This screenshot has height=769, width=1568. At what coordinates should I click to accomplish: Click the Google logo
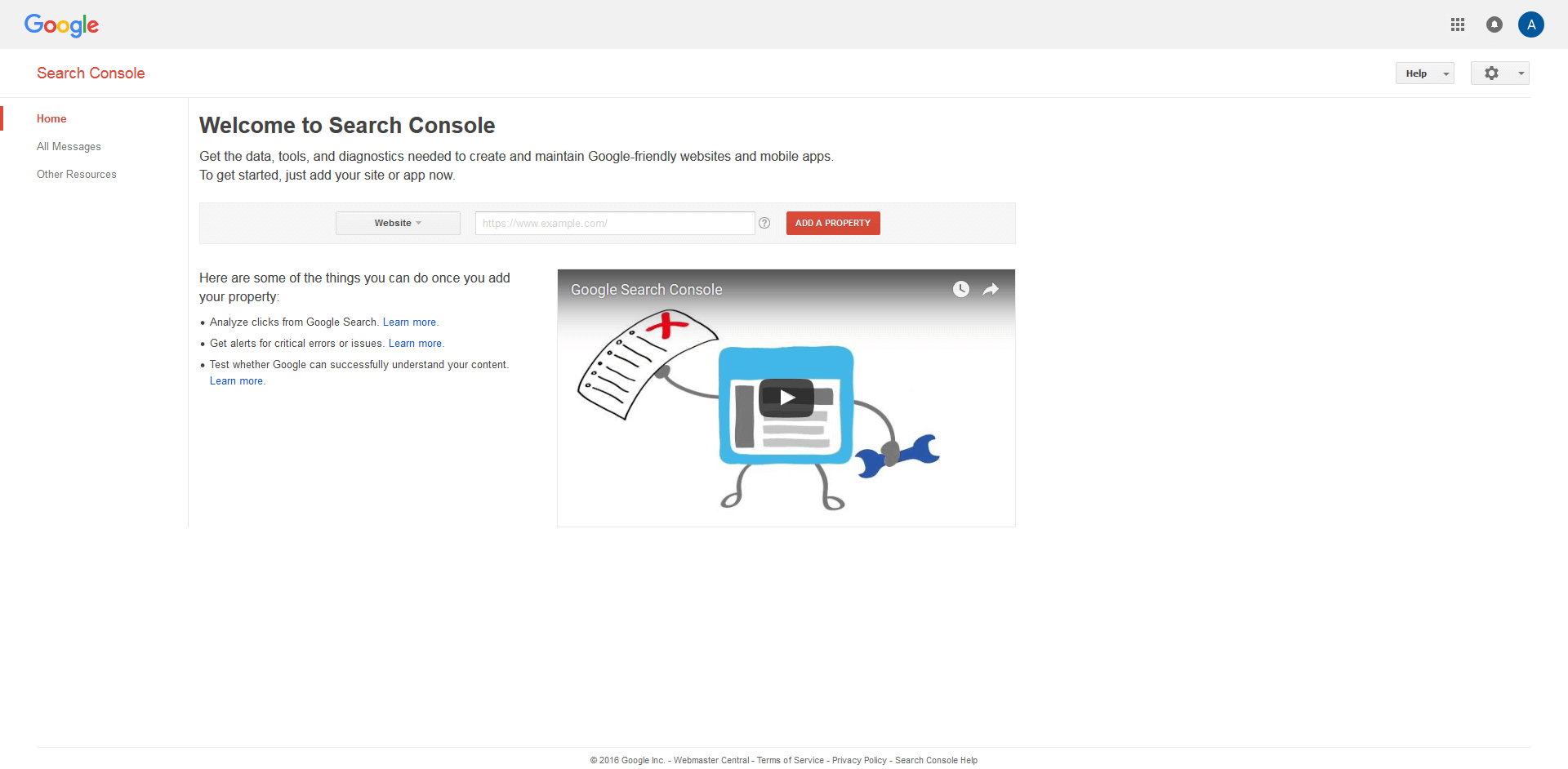[x=61, y=25]
